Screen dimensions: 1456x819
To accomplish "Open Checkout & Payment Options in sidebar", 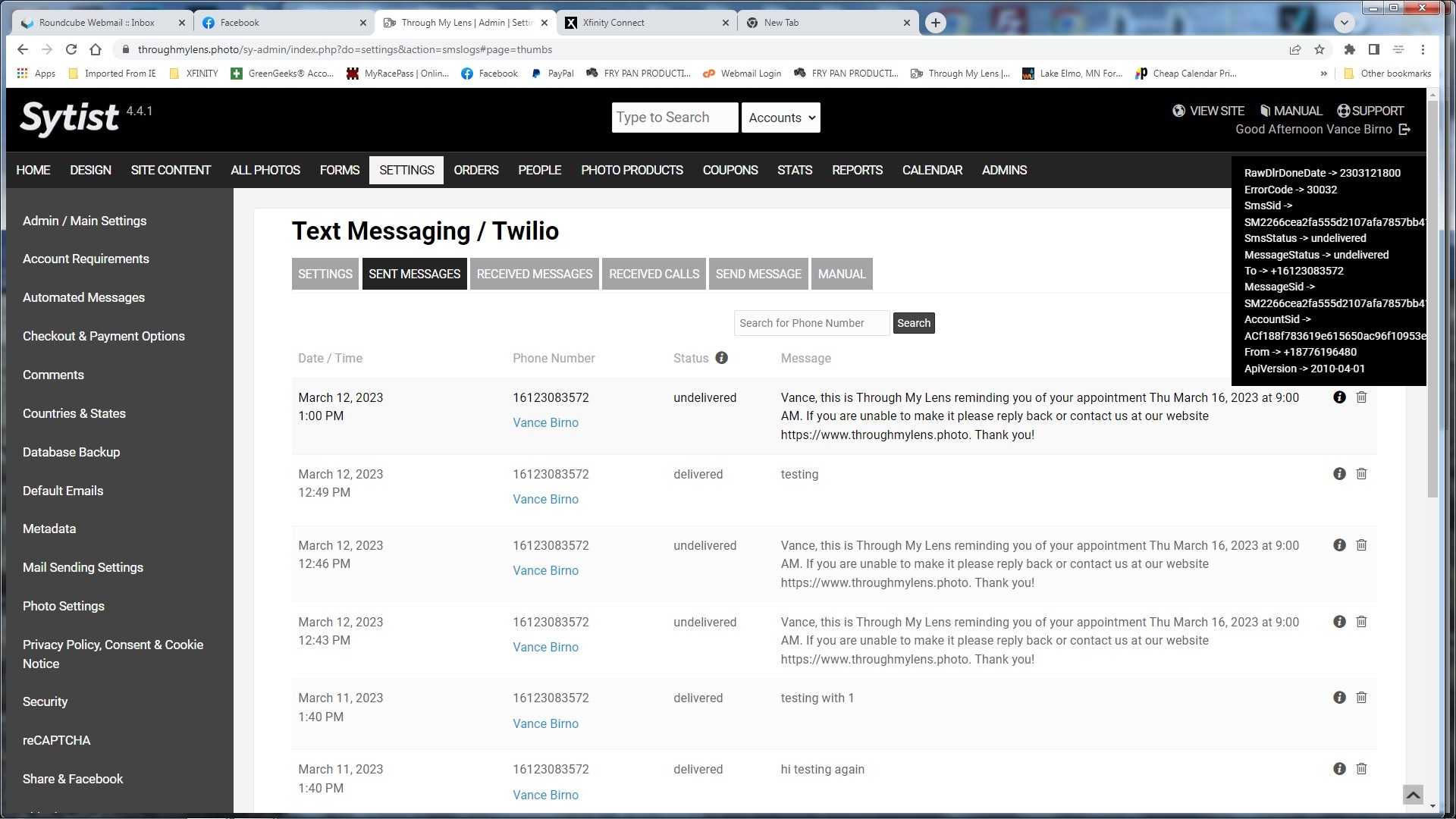I will (104, 336).
